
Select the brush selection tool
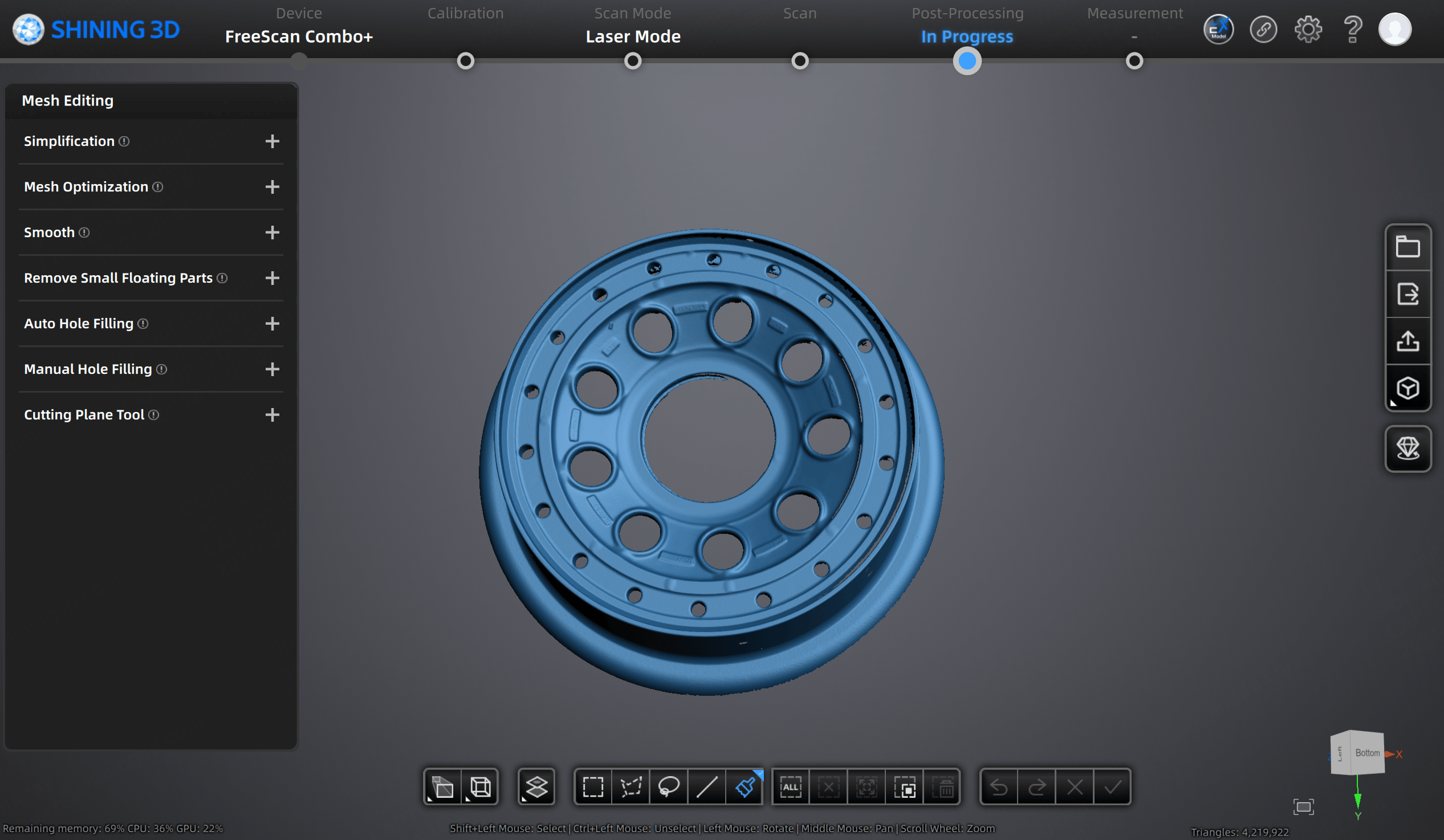pos(747,786)
